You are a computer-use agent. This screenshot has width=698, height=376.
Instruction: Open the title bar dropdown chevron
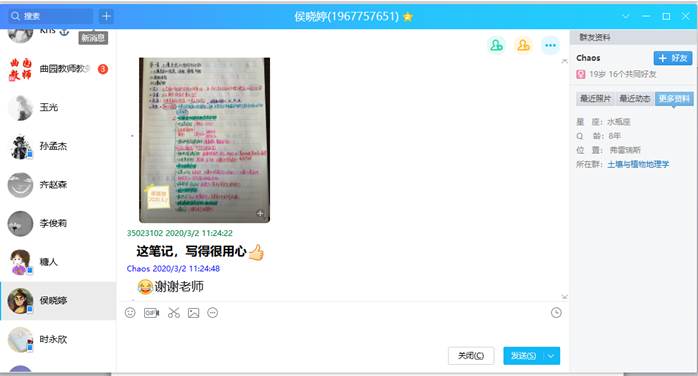pos(625,16)
